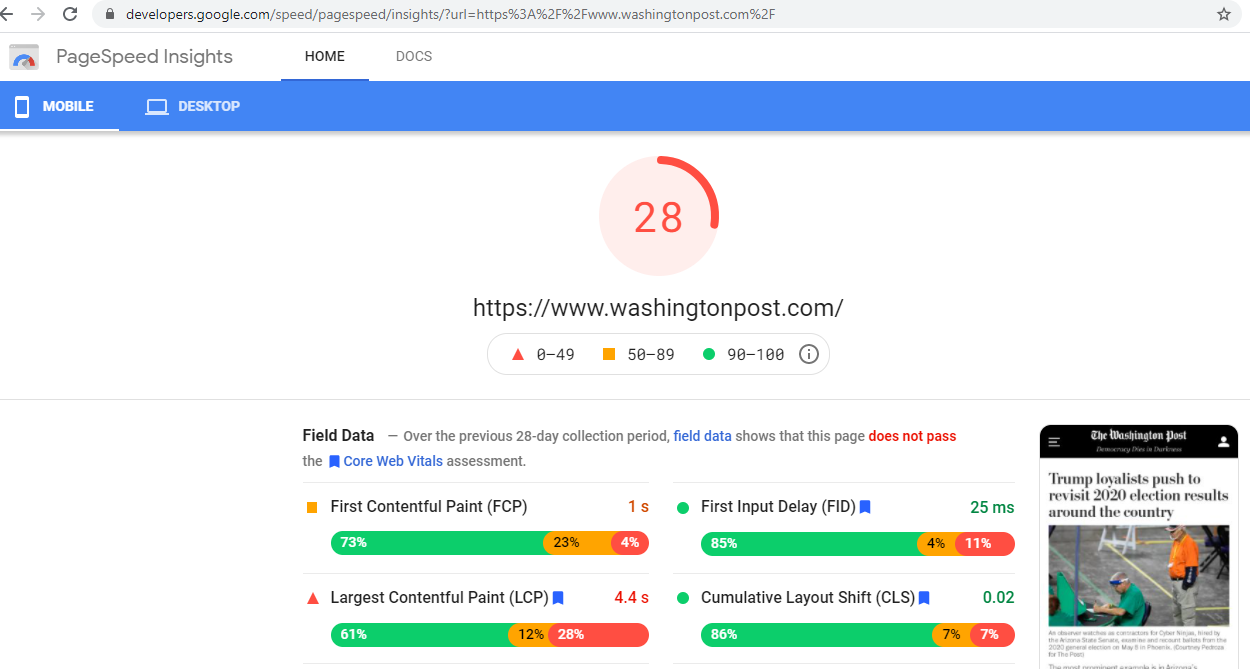The image size is (1250, 669).
Task: Click the First Input Delay (FID) label
Action: click(778, 507)
